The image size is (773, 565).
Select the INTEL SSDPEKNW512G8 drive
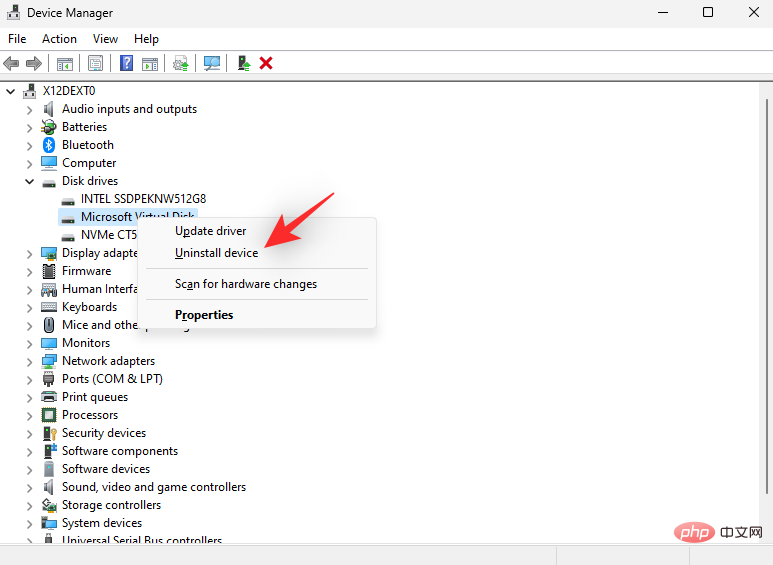[x=143, y=199]
